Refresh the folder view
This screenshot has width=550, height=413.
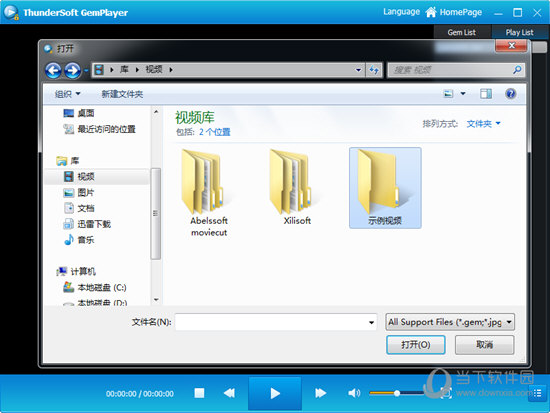coord(374,70)
